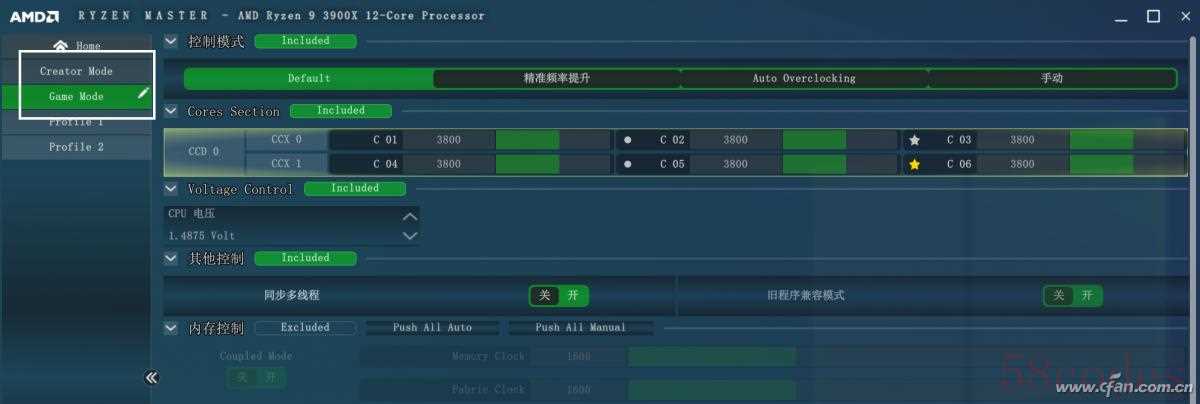
Task: Click the white star icon next to C 03
Action: 914,140
